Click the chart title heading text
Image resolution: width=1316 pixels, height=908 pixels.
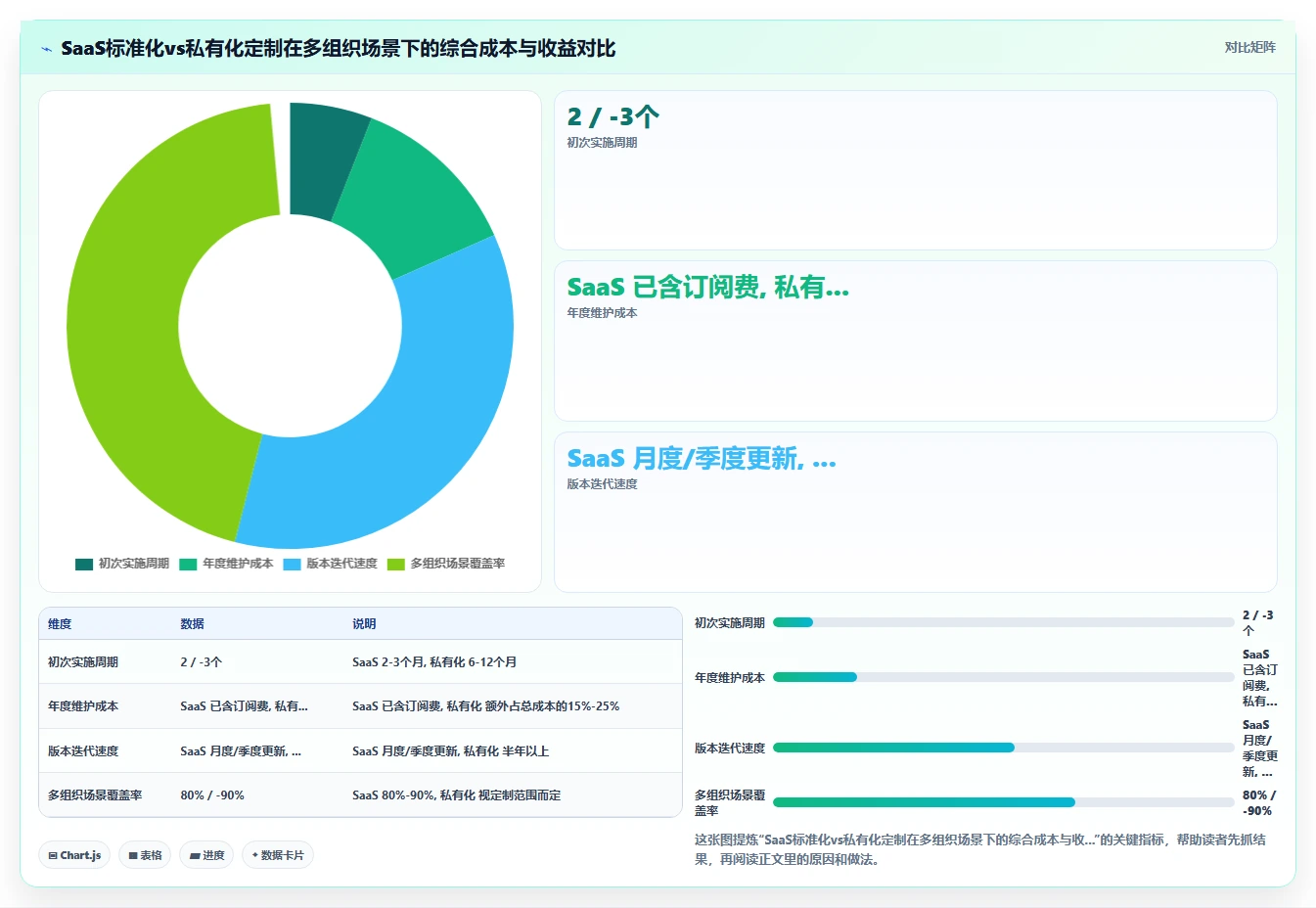[x=339, y=48]
